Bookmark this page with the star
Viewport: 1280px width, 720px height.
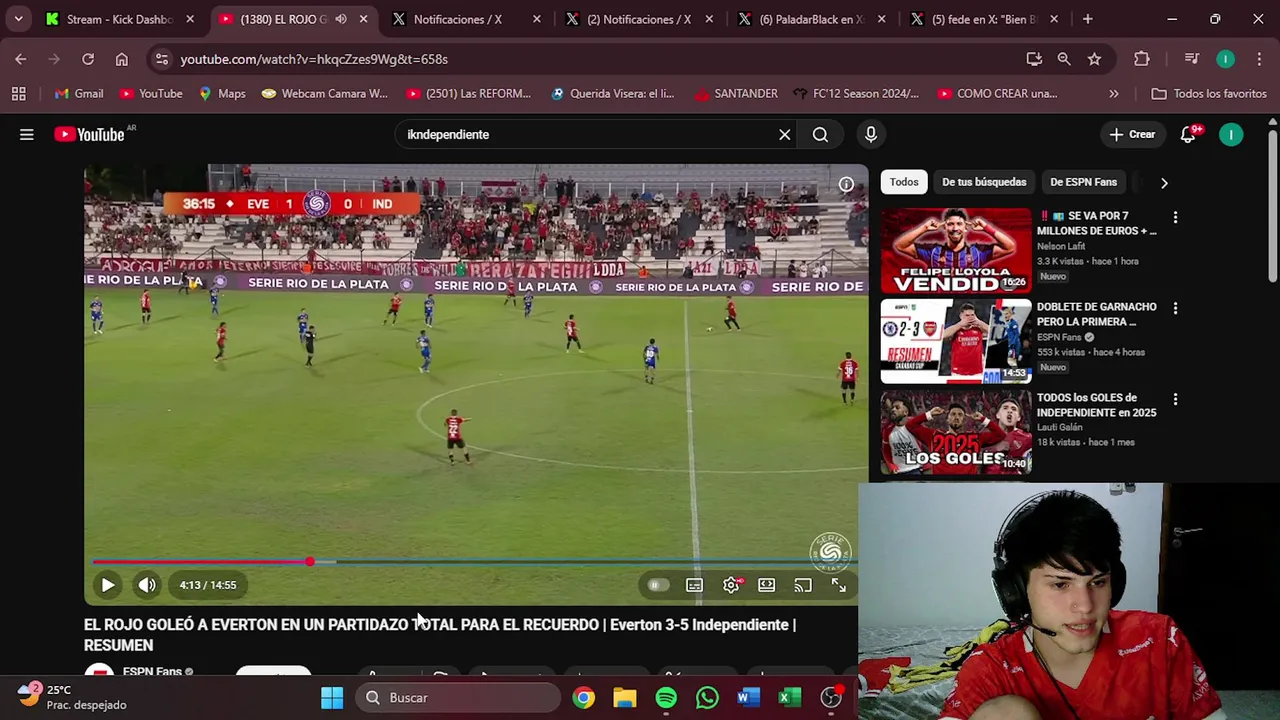[1094, 59]
